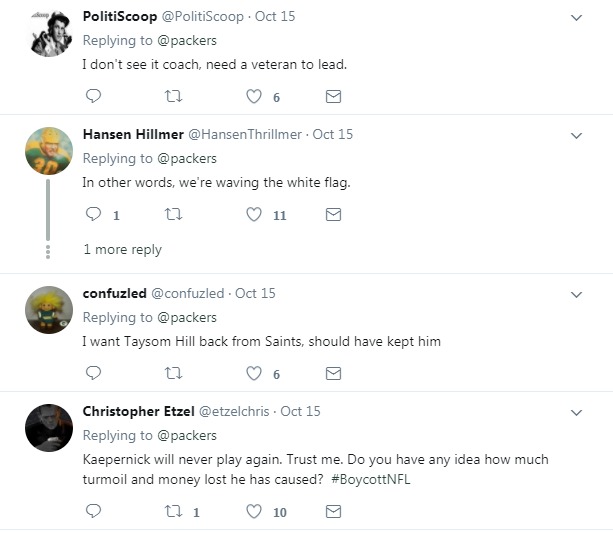
Task: Open the chevron menu on Christopher Etzel's tweet
Action: (x=576, y=412)
